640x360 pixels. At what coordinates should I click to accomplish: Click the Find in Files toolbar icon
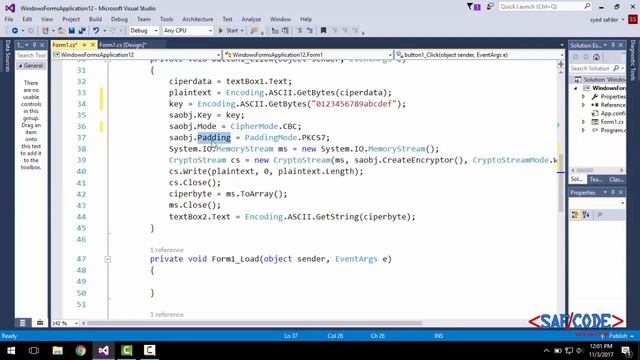pyautogui.click(x=254, y=31)
